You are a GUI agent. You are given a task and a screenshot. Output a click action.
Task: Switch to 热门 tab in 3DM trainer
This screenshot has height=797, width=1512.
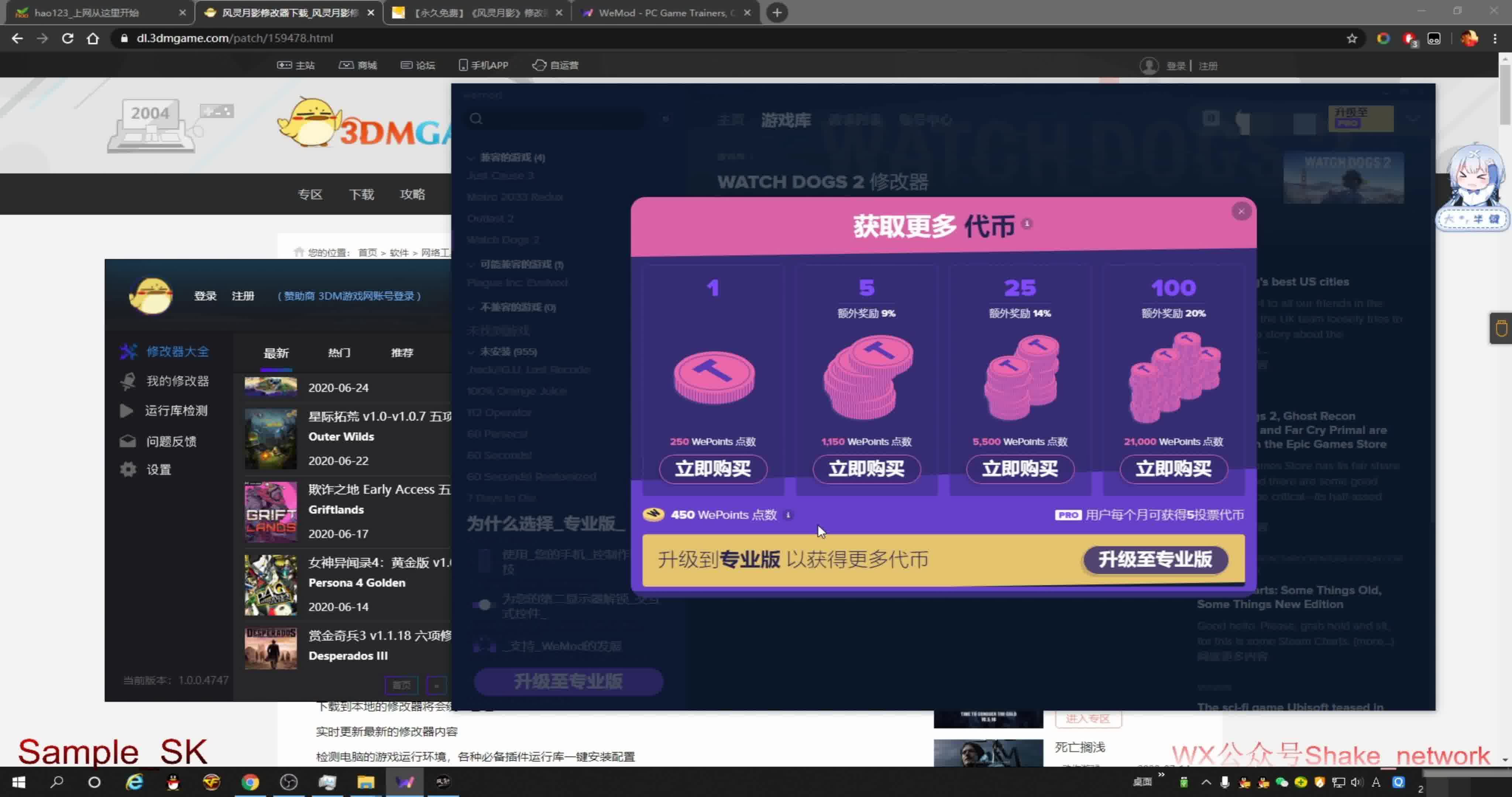339,353
